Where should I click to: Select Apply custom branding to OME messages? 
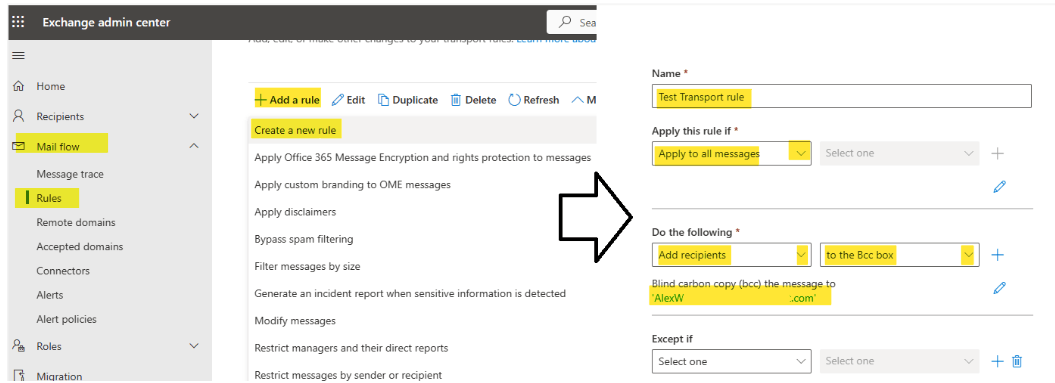point(353,184)
